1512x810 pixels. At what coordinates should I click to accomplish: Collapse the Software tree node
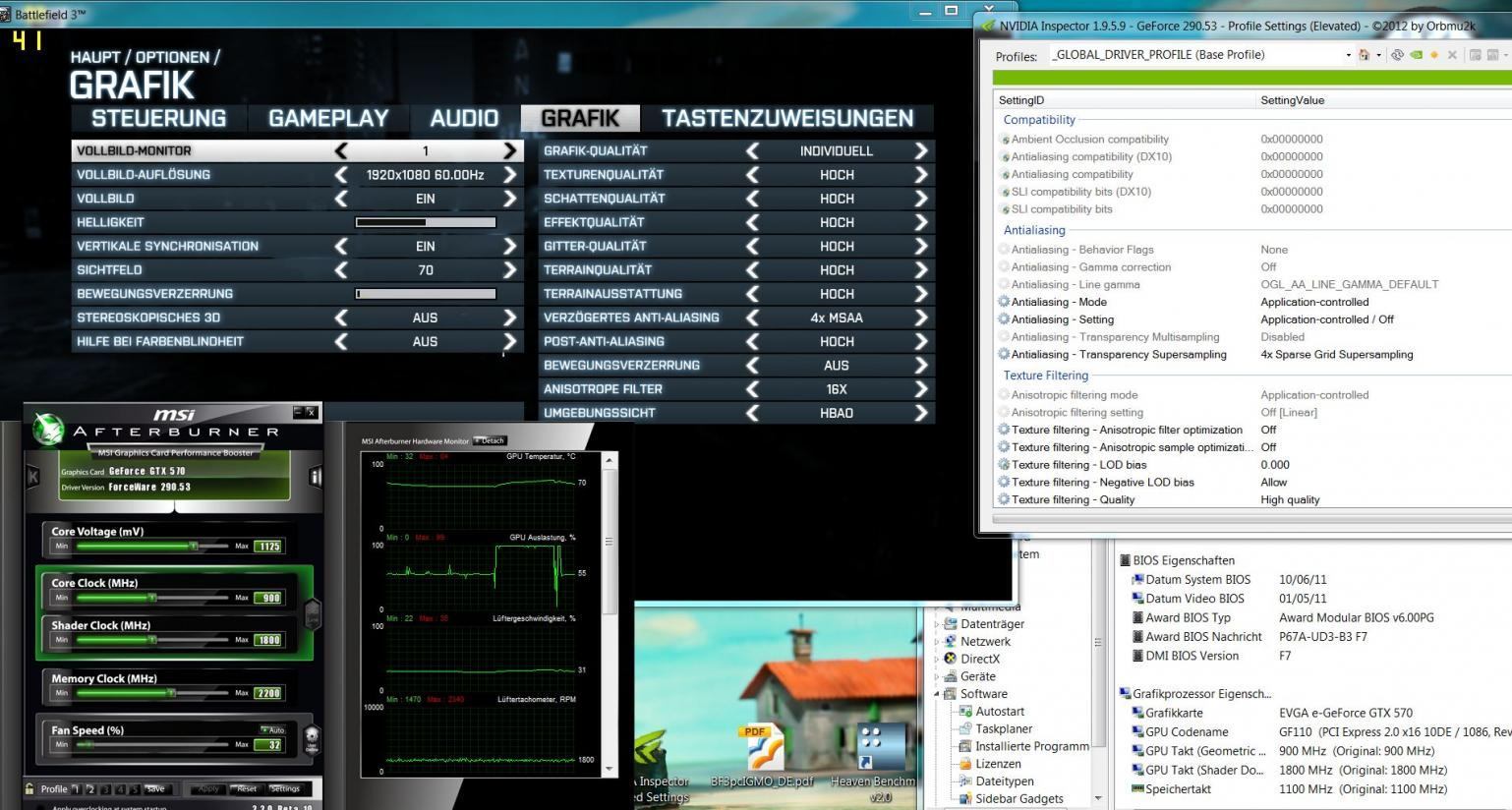937,694
